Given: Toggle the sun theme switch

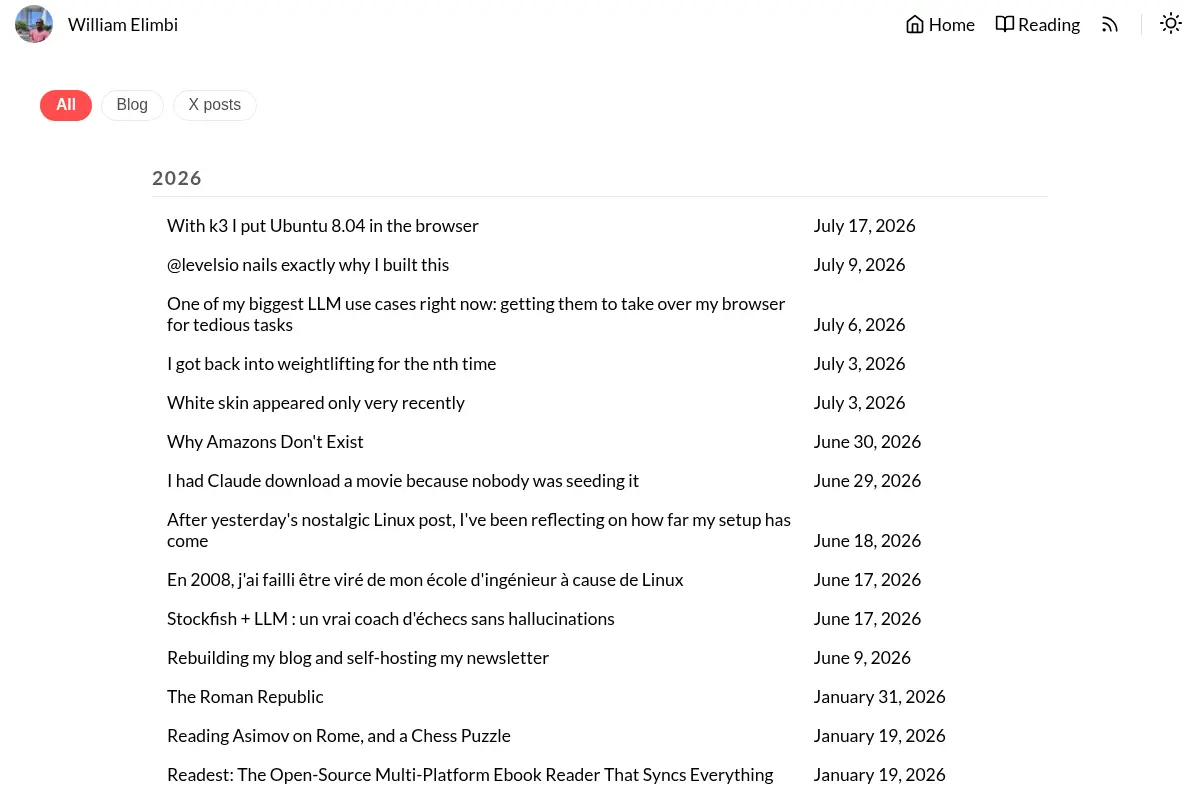Looking at the screenshot, I should coord(1171,24).
